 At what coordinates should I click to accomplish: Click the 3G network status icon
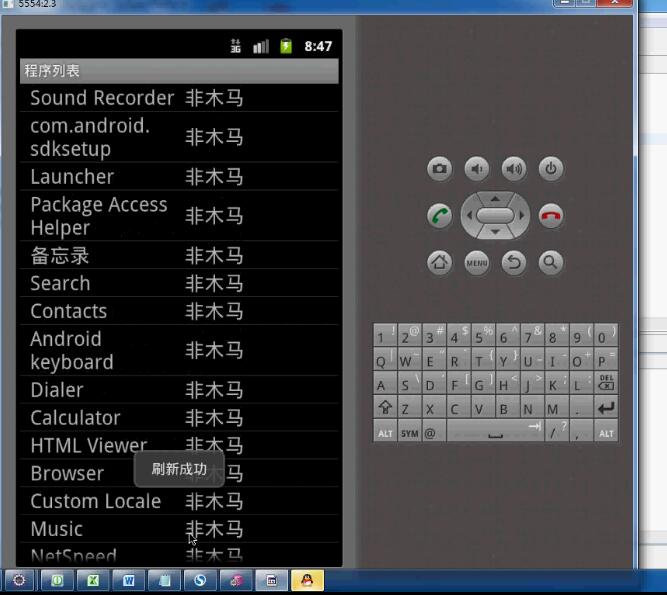click(x=235, y=46)
